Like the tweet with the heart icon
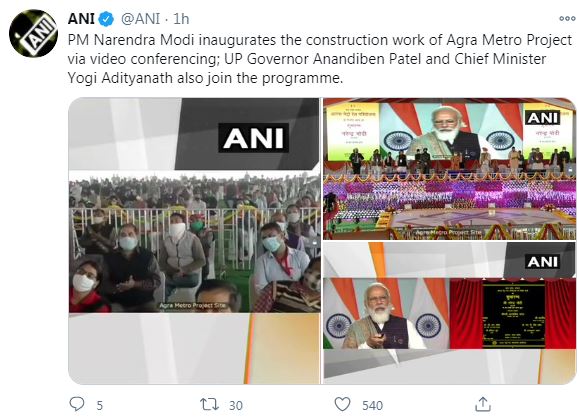Viewport: 579px width, 417px height. pyautogui.click(x=342, y=404)
